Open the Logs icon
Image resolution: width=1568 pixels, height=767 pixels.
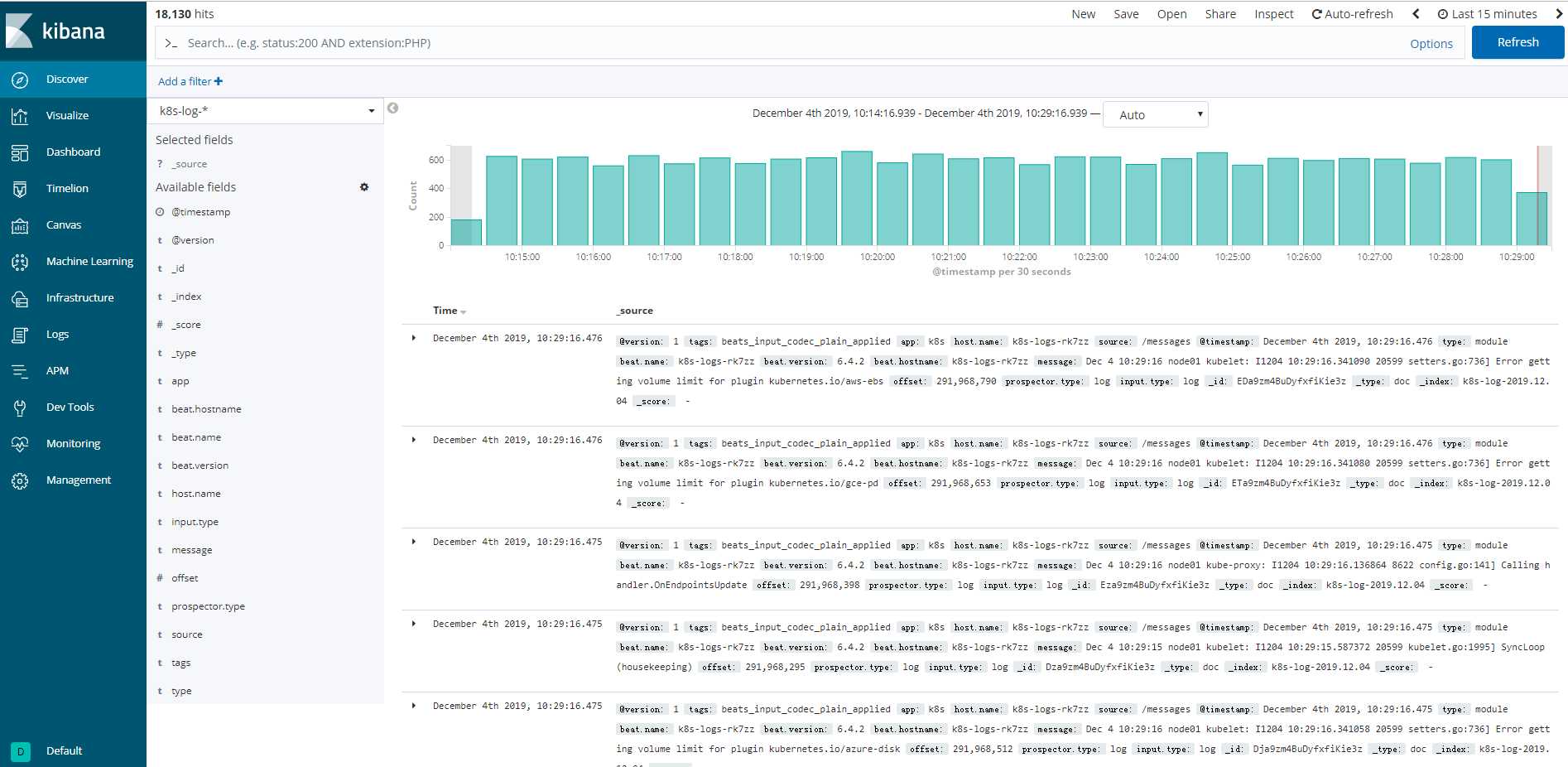20,335
